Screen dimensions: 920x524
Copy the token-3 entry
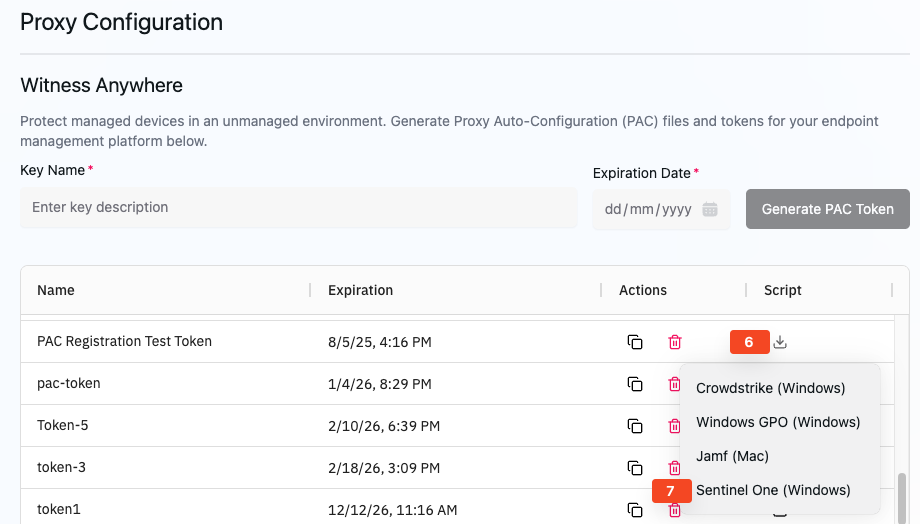tap(635, 468)
